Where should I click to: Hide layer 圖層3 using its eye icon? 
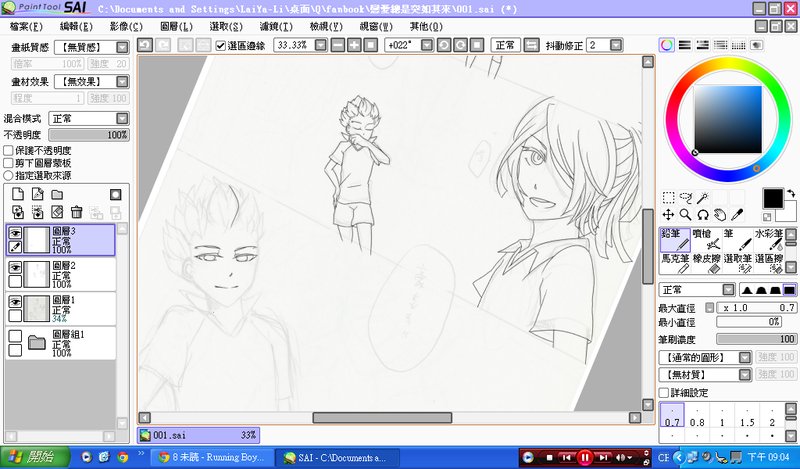click(15, 233)
